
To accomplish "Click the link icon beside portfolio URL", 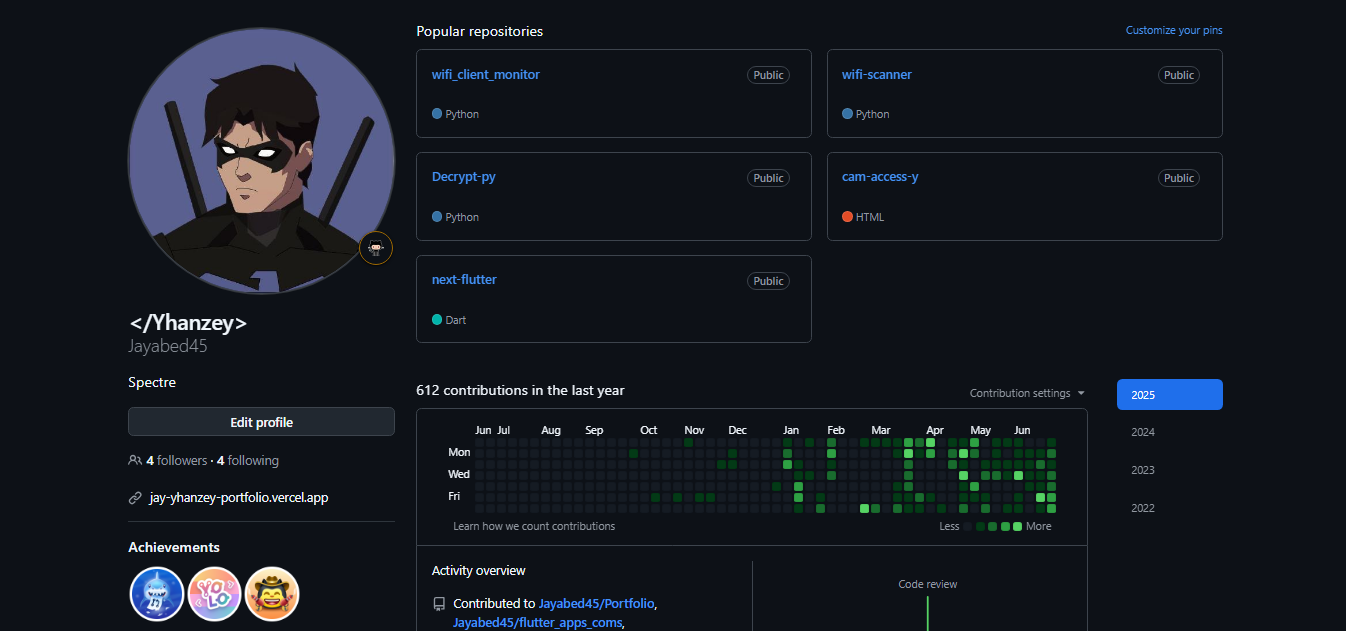I will point(135,498).
